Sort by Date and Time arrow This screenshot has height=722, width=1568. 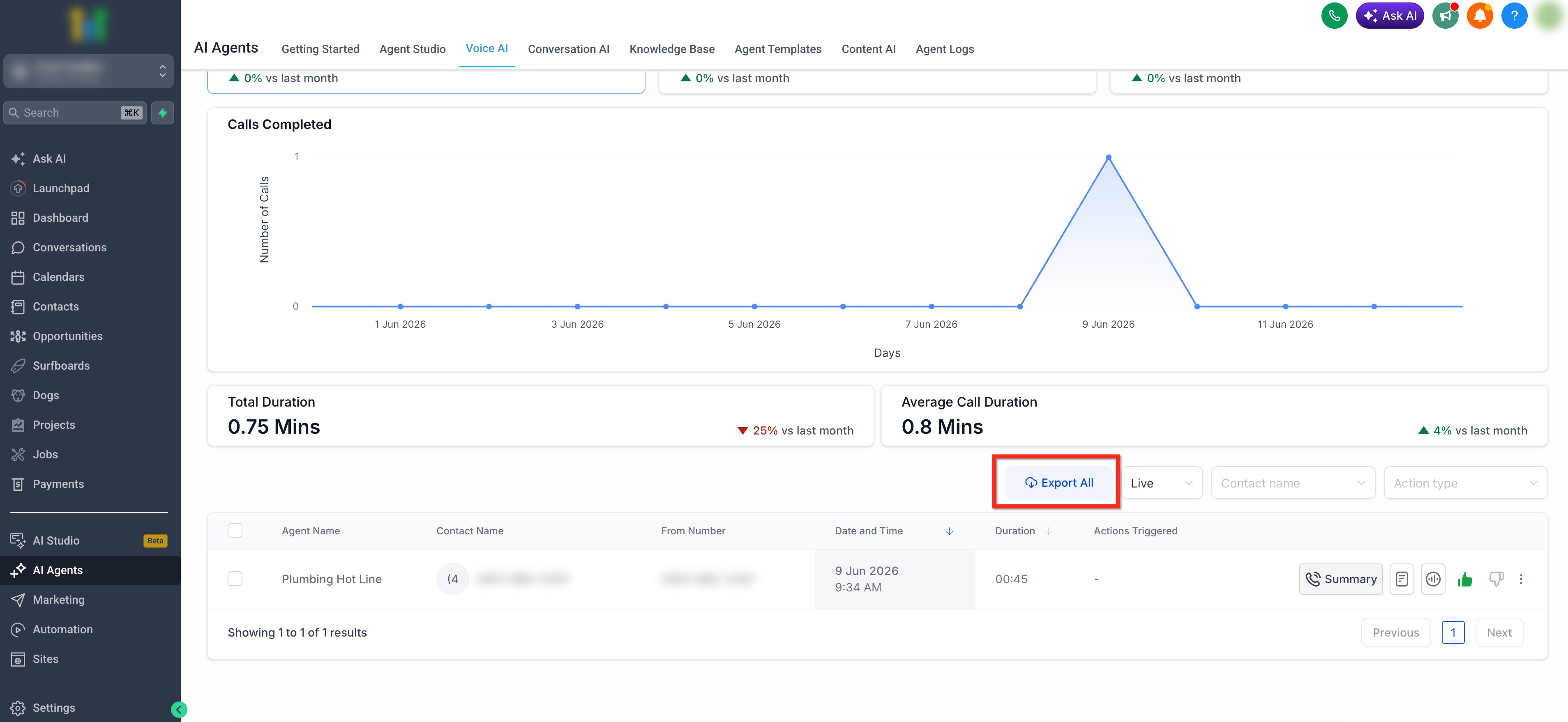[x=949, y=531]
